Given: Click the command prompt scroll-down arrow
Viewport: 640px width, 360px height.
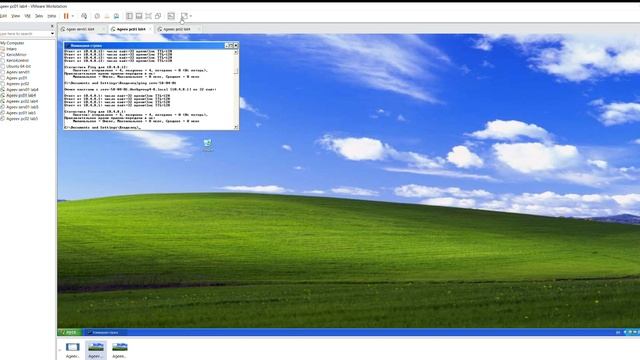Looking at the screenshot, I should pos(236,127).
